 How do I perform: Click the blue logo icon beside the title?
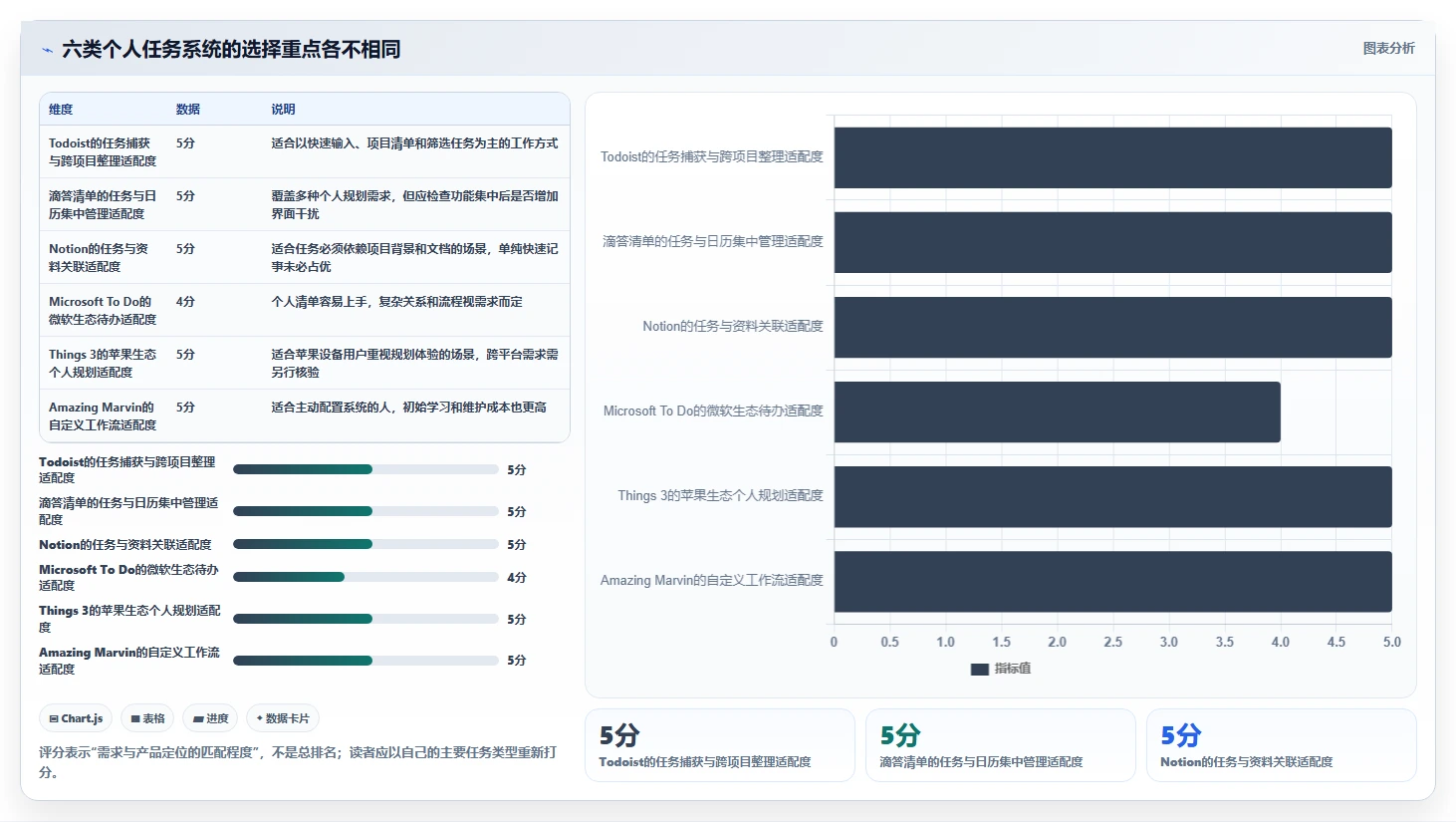[x=47, y=50]
